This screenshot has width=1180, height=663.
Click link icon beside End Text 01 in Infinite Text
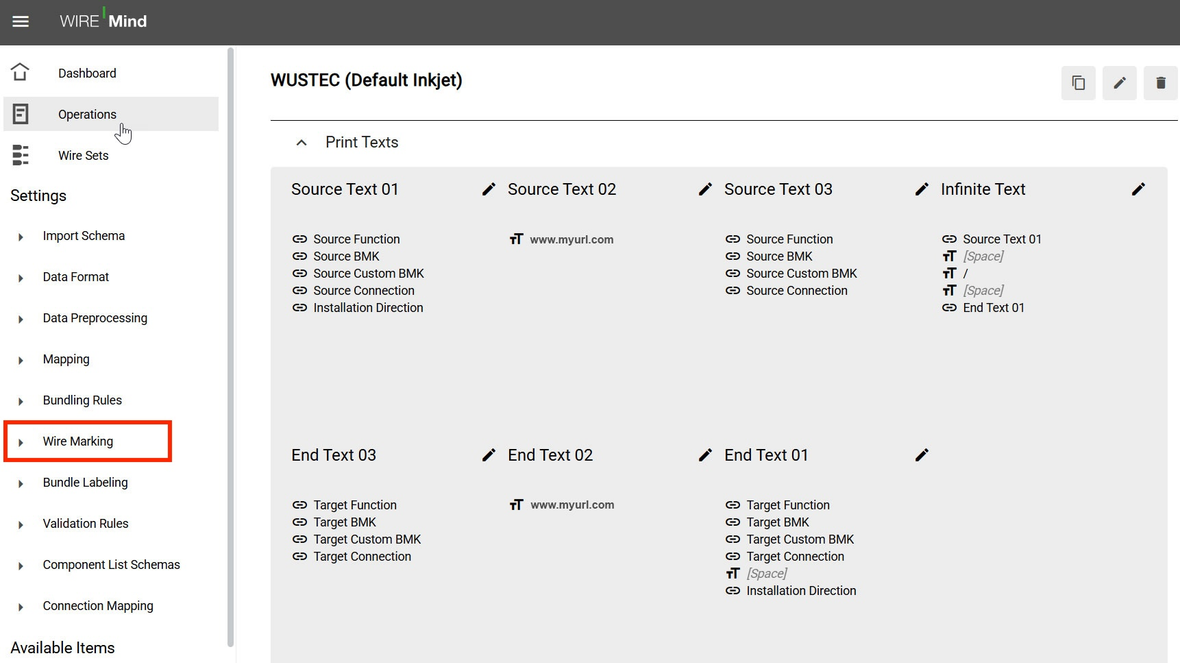949,308
